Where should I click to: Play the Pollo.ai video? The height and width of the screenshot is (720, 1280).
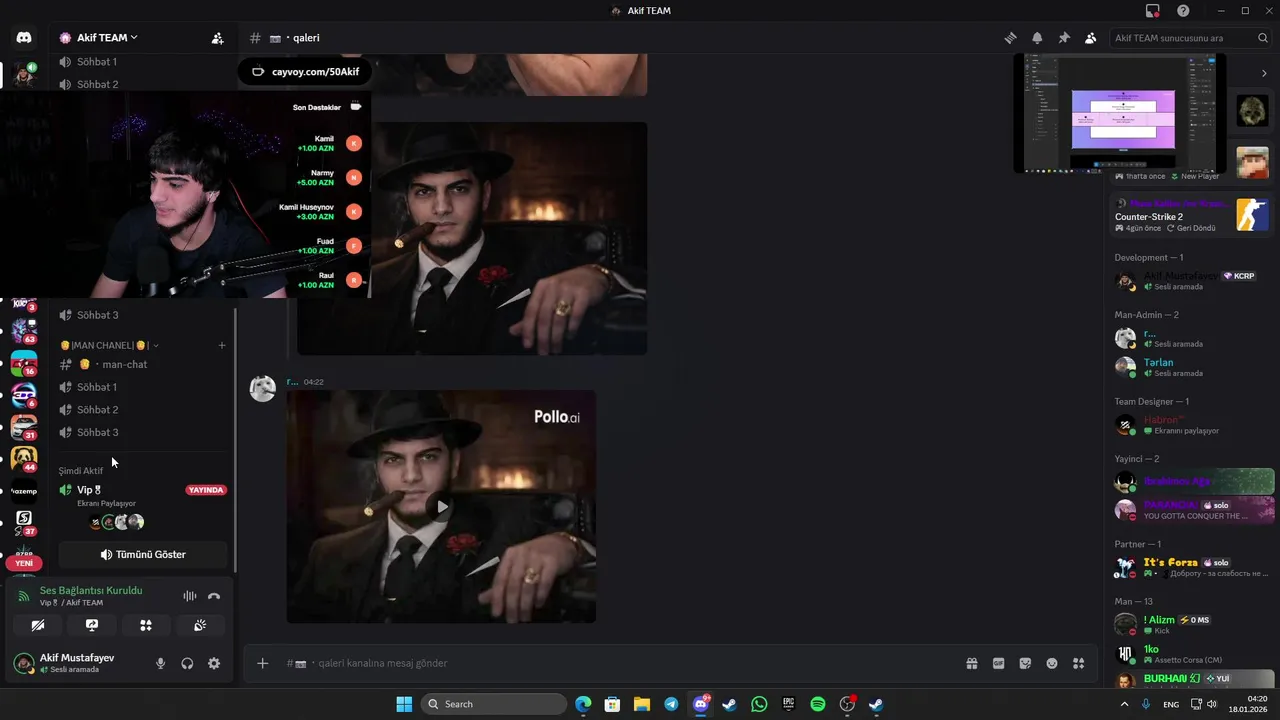pyautogui.click(x=441, y=507)
